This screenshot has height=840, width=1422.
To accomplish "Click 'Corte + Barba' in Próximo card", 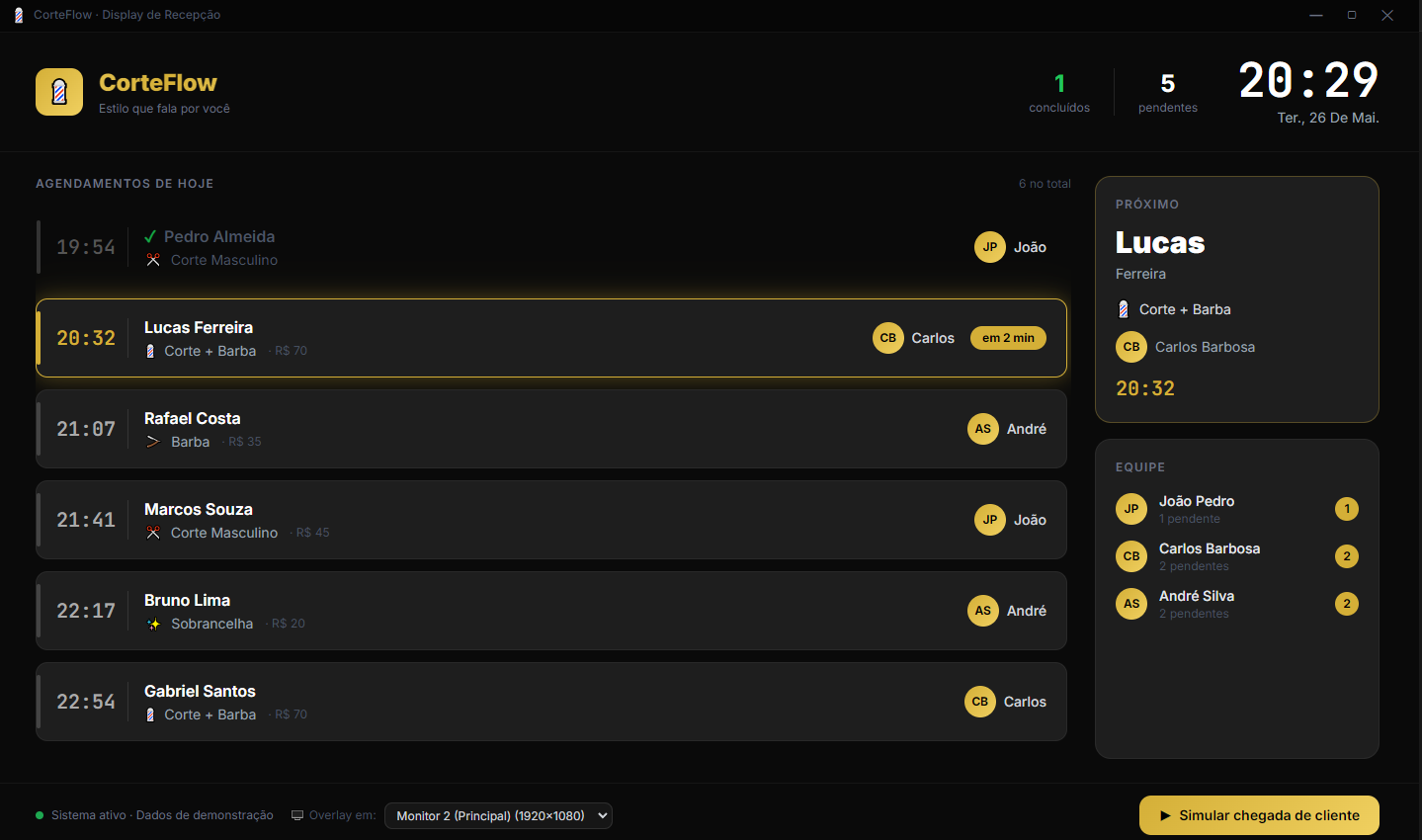I will point(1185,309).
